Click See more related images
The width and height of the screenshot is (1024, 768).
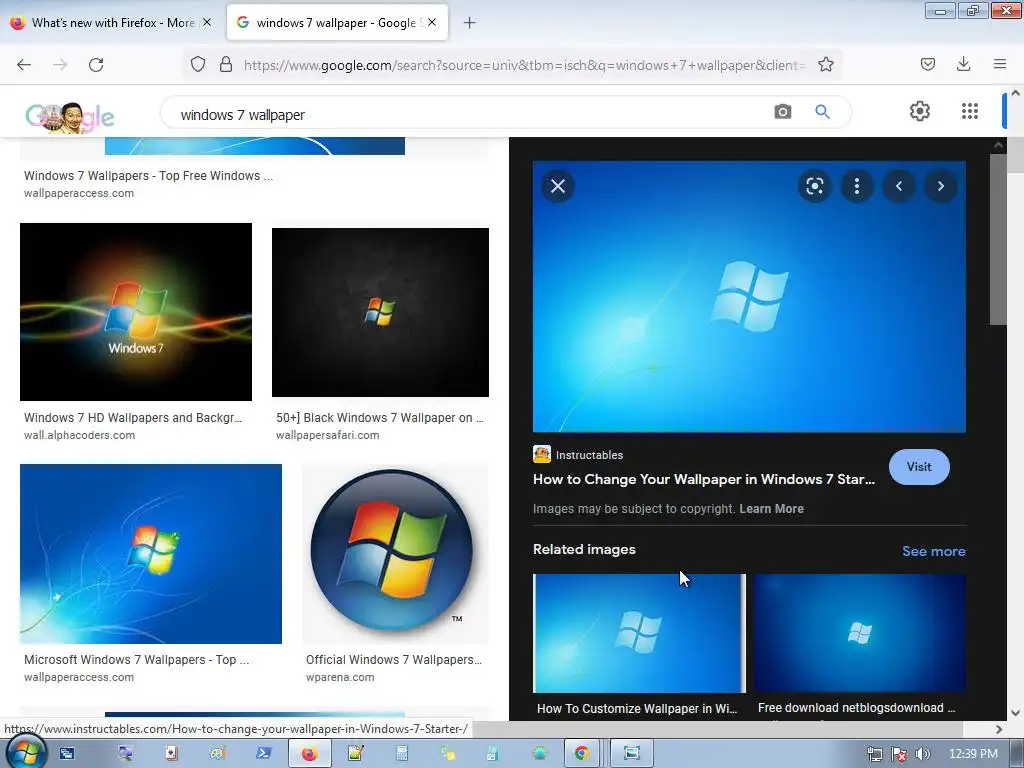(x=933, y=551)
